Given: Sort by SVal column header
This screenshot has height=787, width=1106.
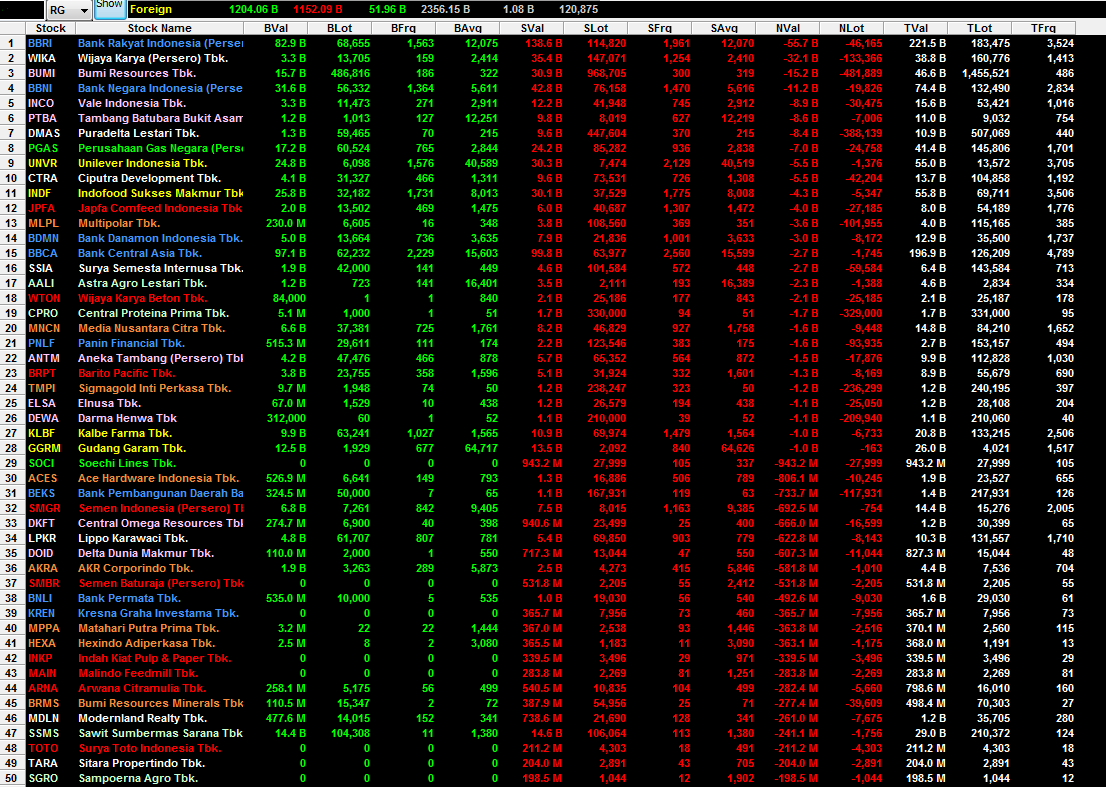Looking at the screenshot, I should [x=532, y=28].
